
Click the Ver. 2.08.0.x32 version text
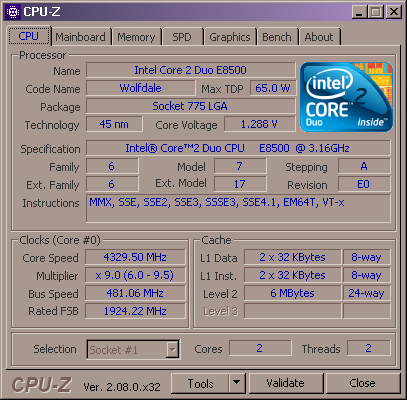(122, 387)
